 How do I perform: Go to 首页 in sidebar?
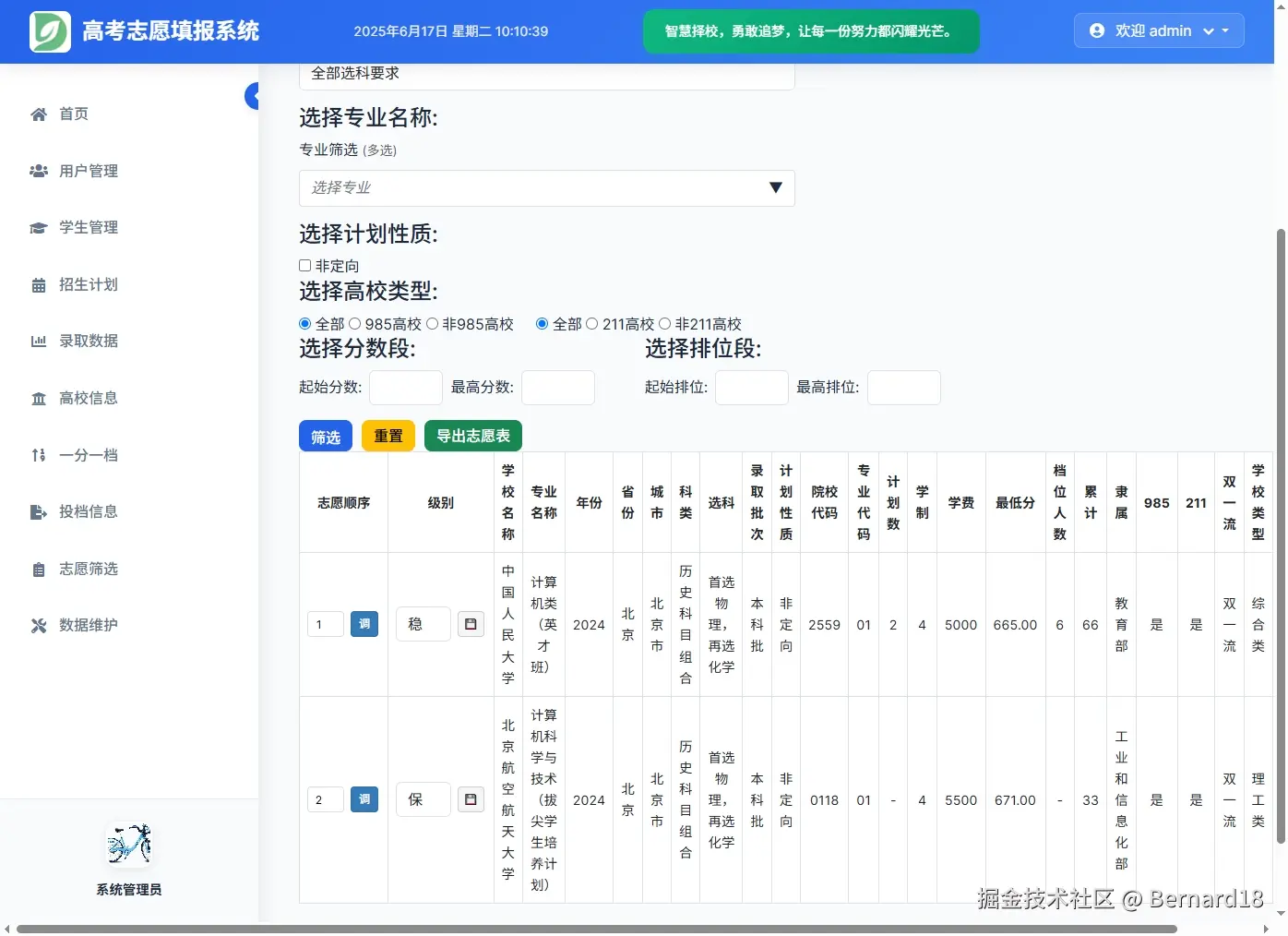tap(74, 114)
